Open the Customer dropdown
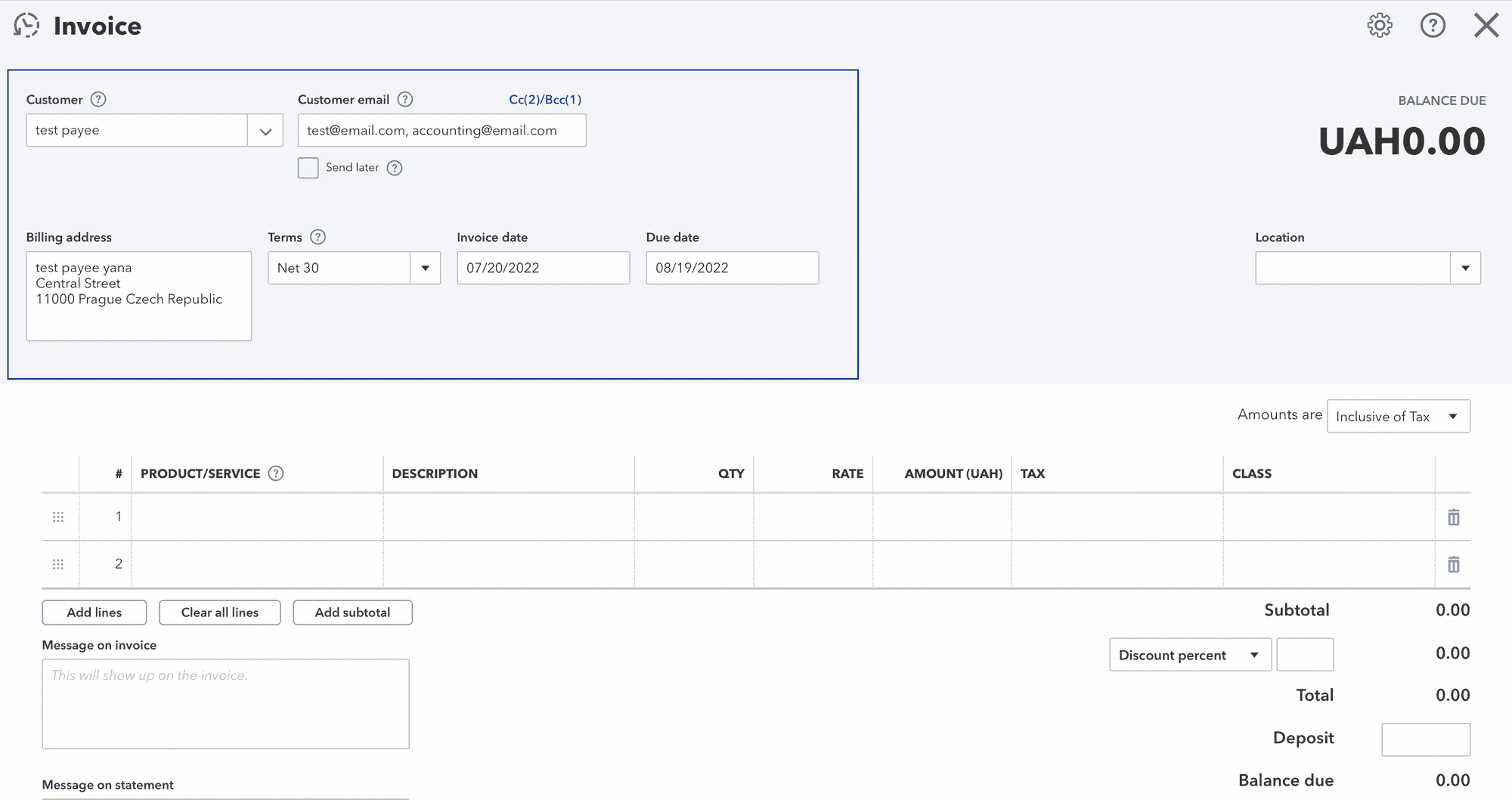The height and width of the screenshot is (800, 1512). click(x=265, y=130)
